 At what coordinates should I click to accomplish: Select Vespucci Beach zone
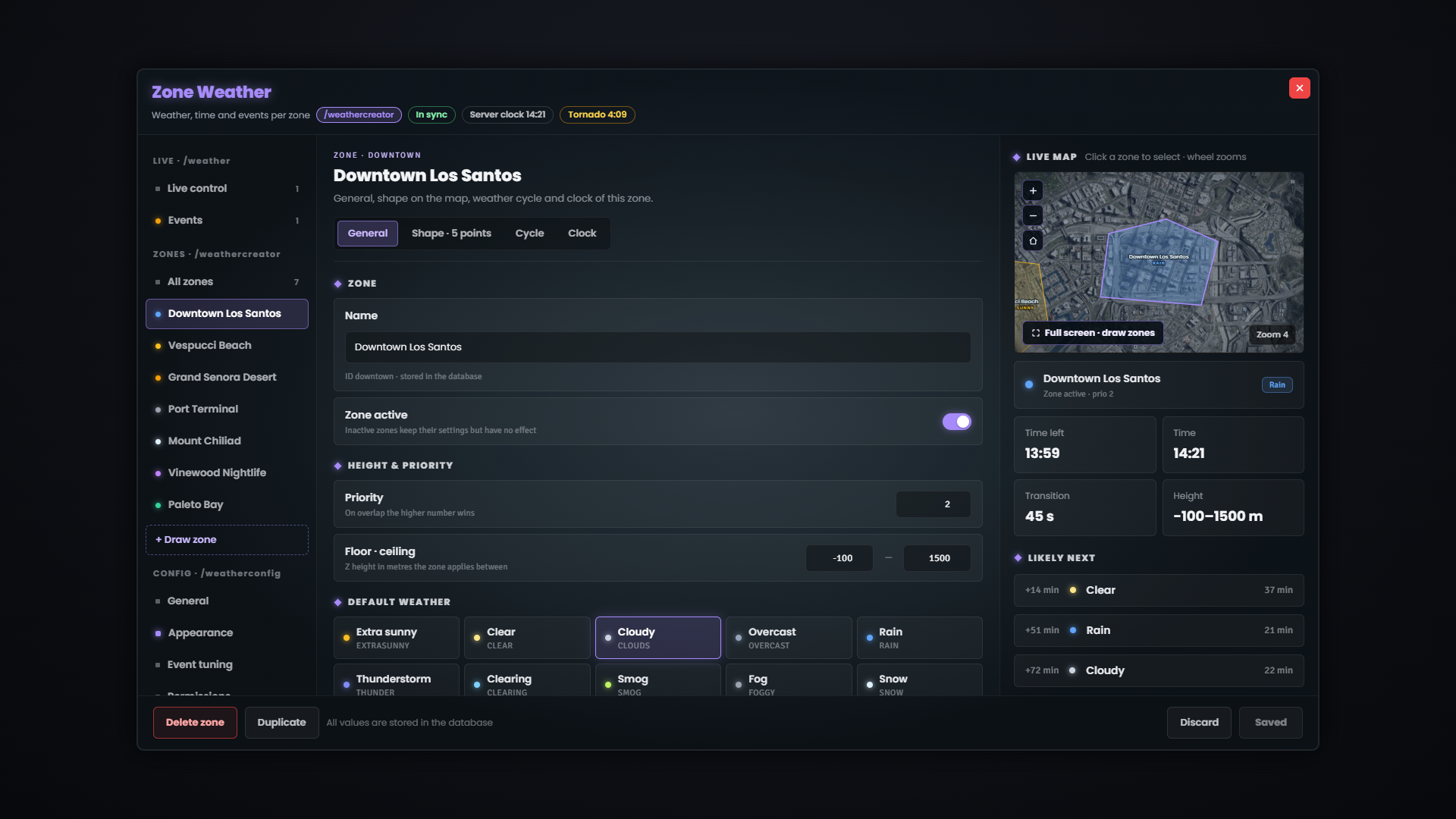pyautogui.click(x=227, y=346)
